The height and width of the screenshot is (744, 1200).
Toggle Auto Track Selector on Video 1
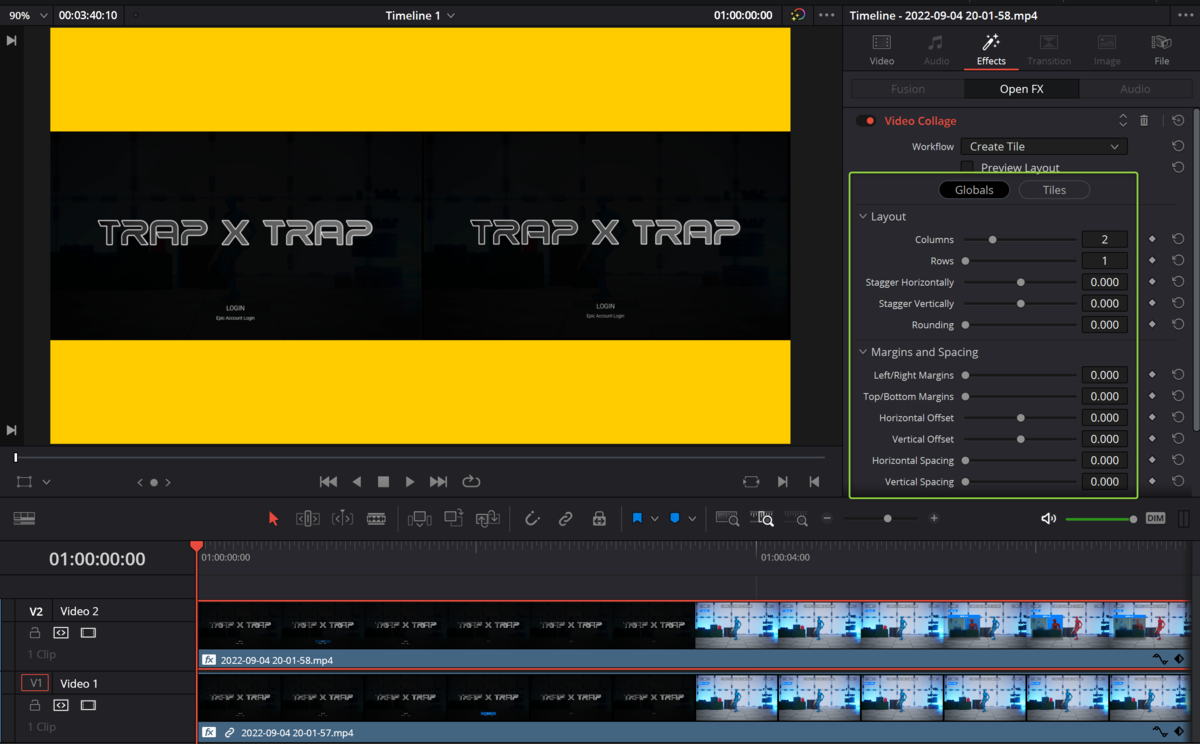[61, 705]
